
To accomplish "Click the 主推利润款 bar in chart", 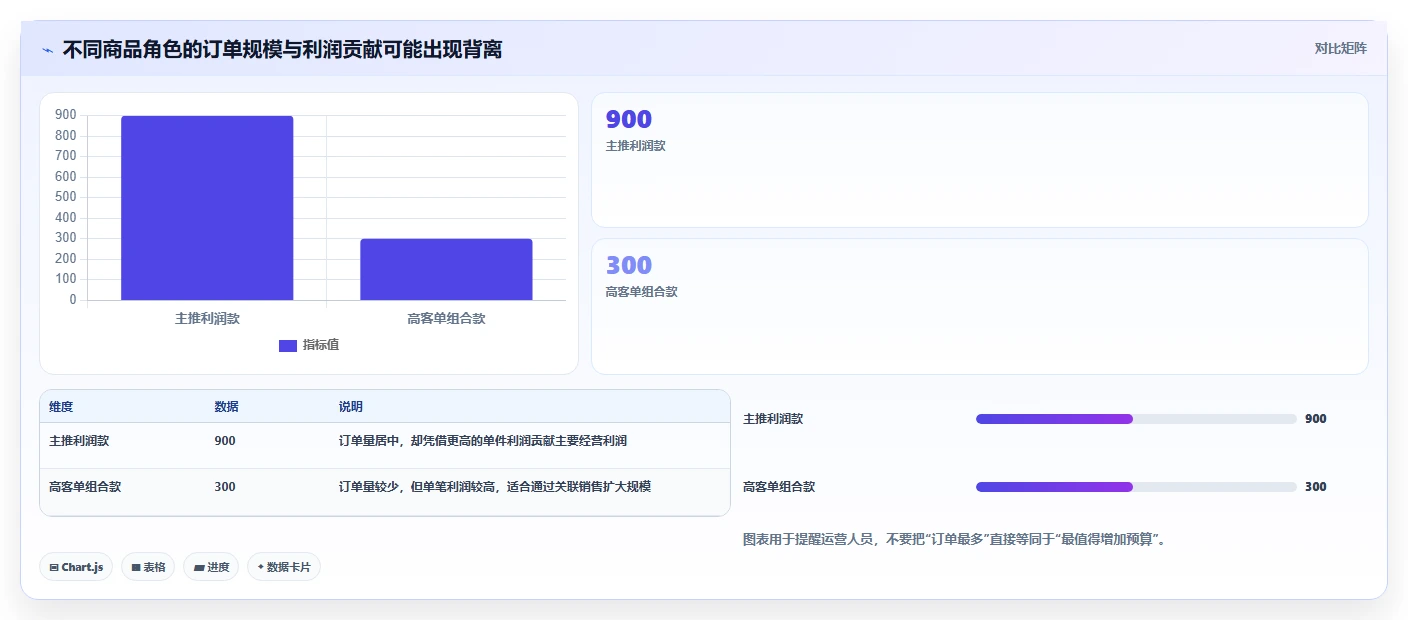I will tap(207, 208).
